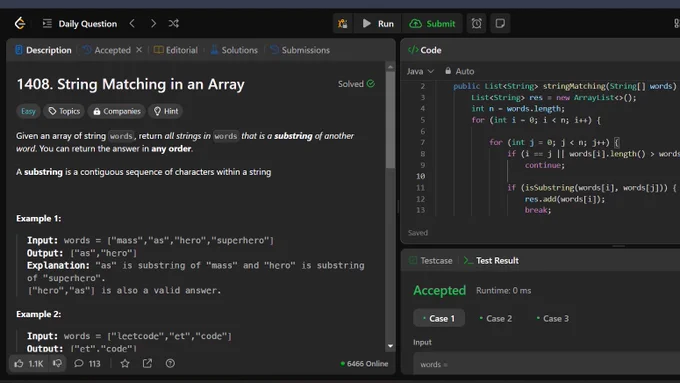
Task: Open the Submissions tab
Action: point(300,50)
